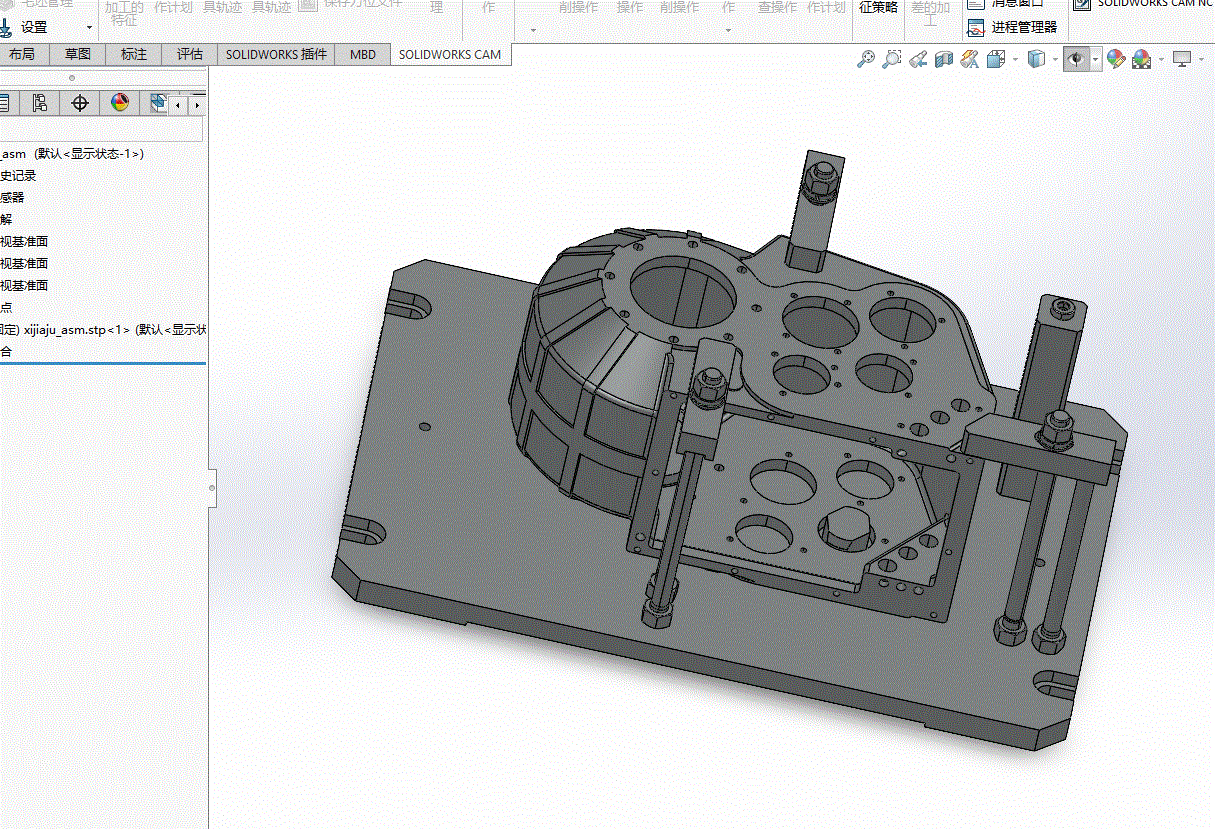The image size is (1215, 829).
Task: Expand the Display Style dropdown arrow
Action: pos(1055,60)
